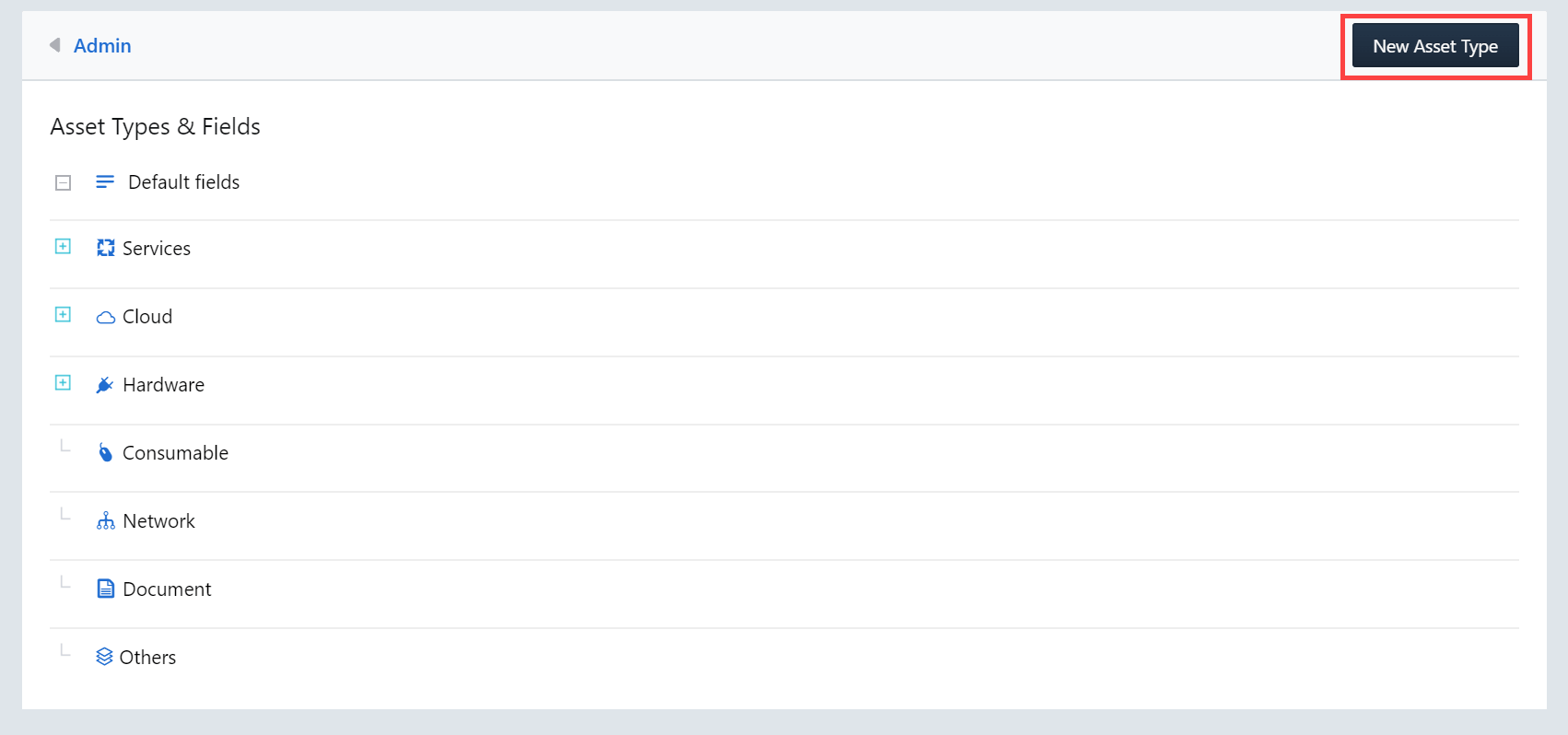This screenshot has height=735, width=1568.
Task: Click the Services asset type icon
Action: [104, 247]
